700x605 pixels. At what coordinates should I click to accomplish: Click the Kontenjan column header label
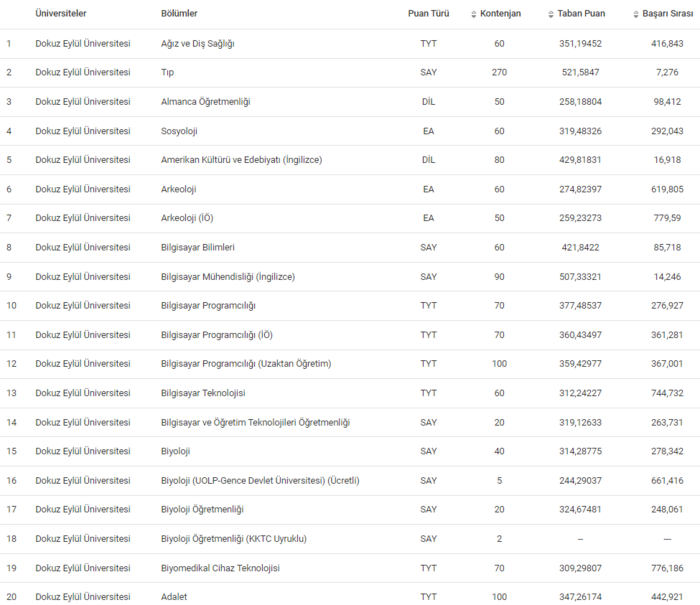500,13
